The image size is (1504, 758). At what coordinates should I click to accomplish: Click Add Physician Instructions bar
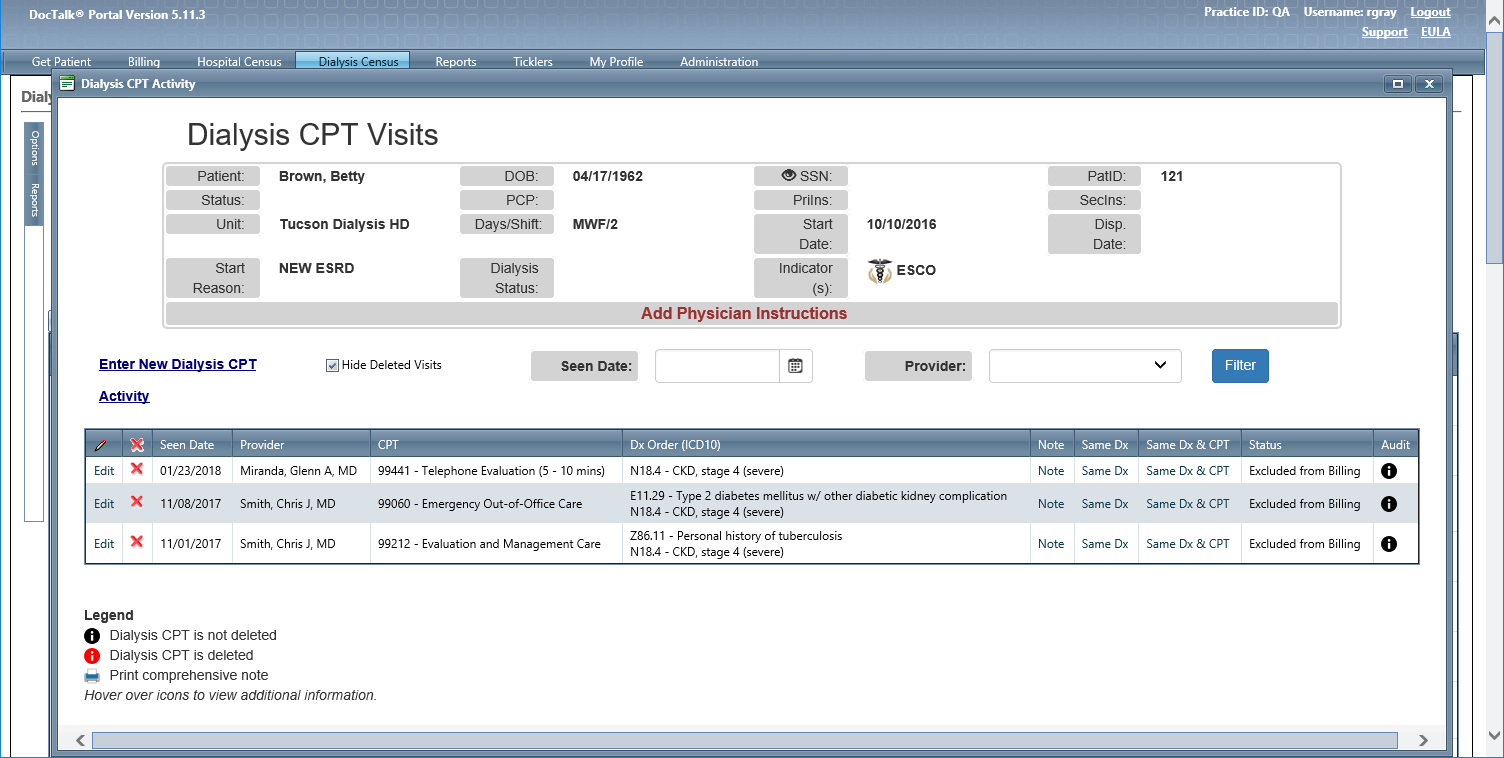[x=743, y=314]
